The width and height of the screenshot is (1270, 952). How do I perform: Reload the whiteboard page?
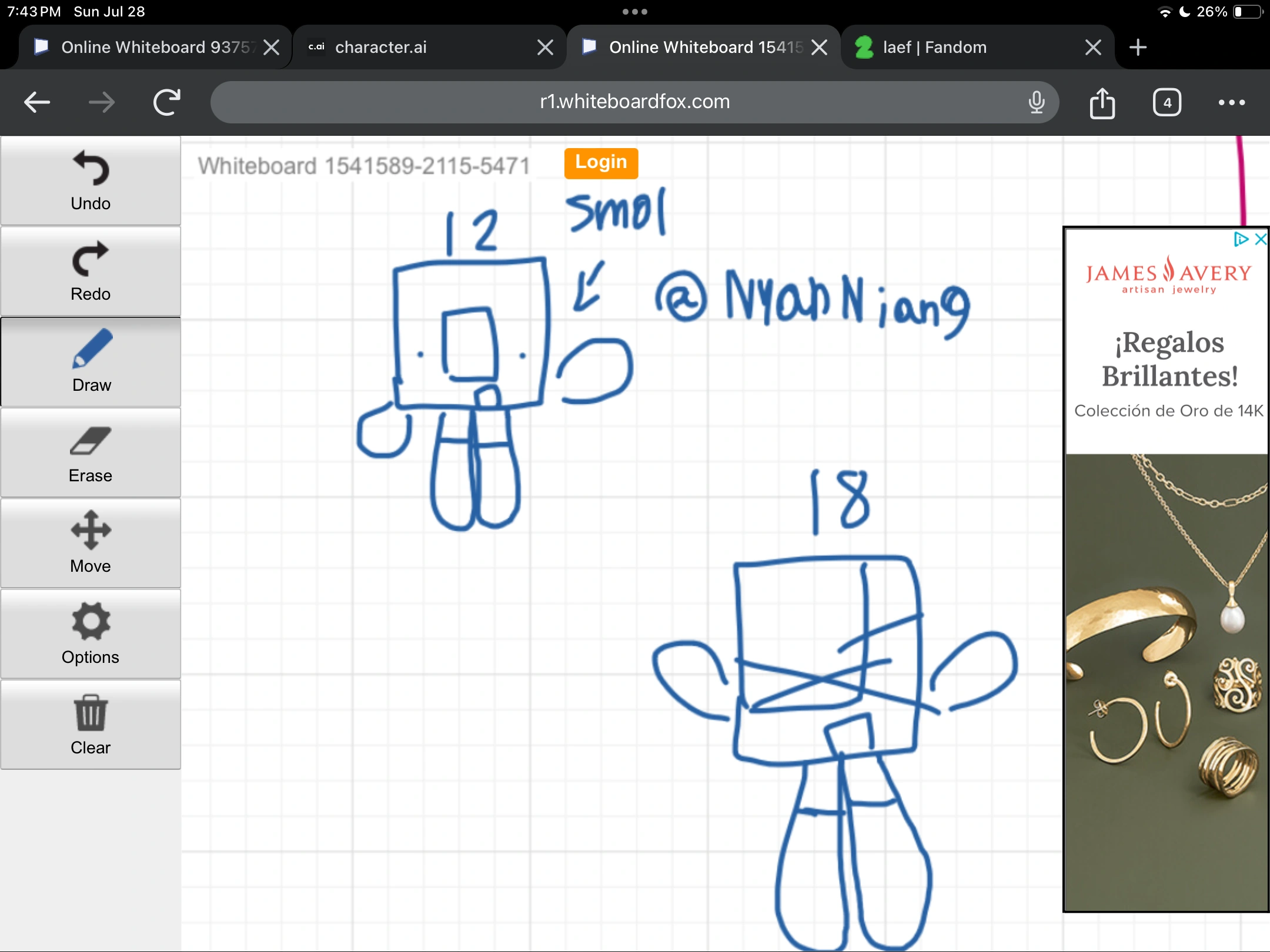pyautogui.click(x=166, y=102)
